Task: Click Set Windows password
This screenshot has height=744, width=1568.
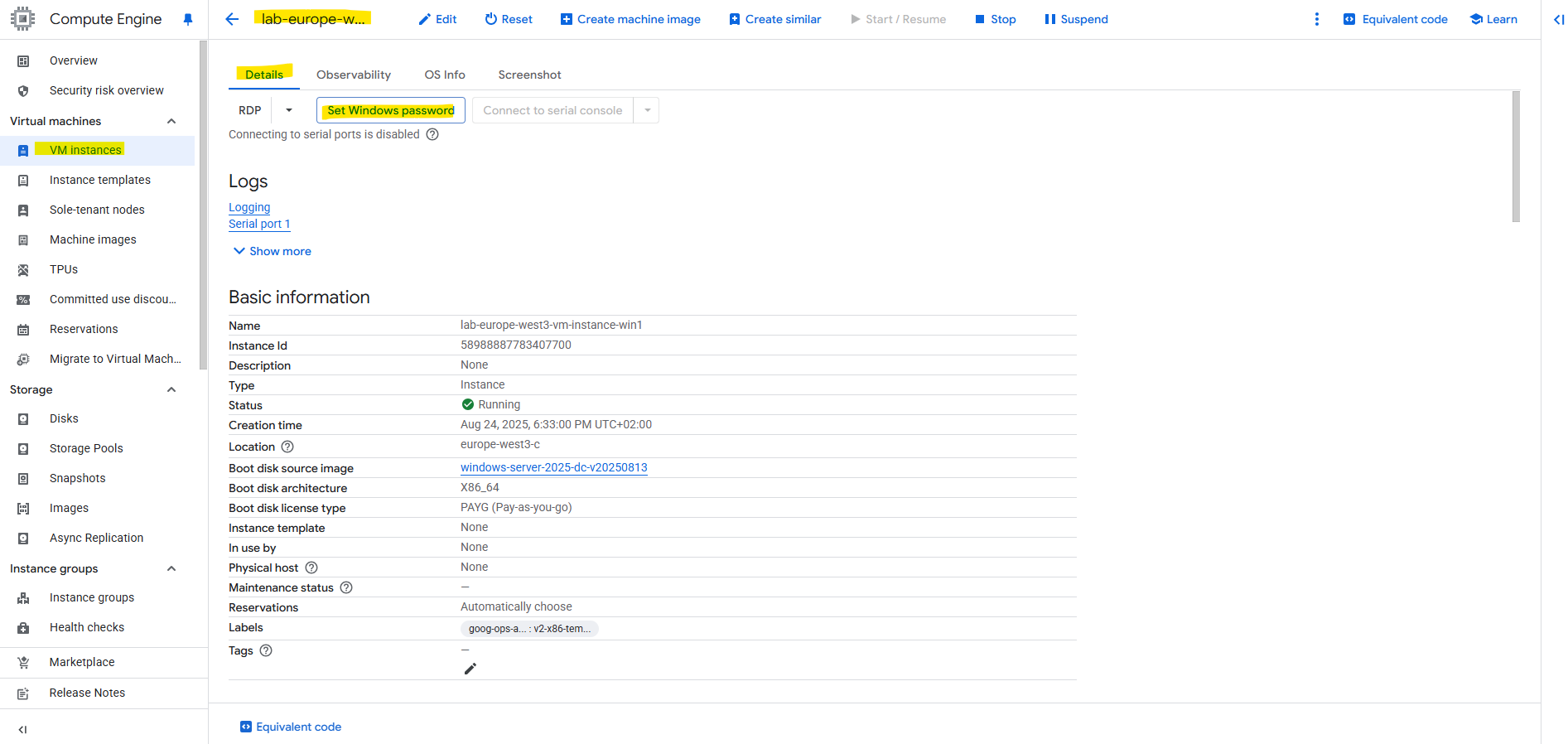Action: click(x=391, y=110)
